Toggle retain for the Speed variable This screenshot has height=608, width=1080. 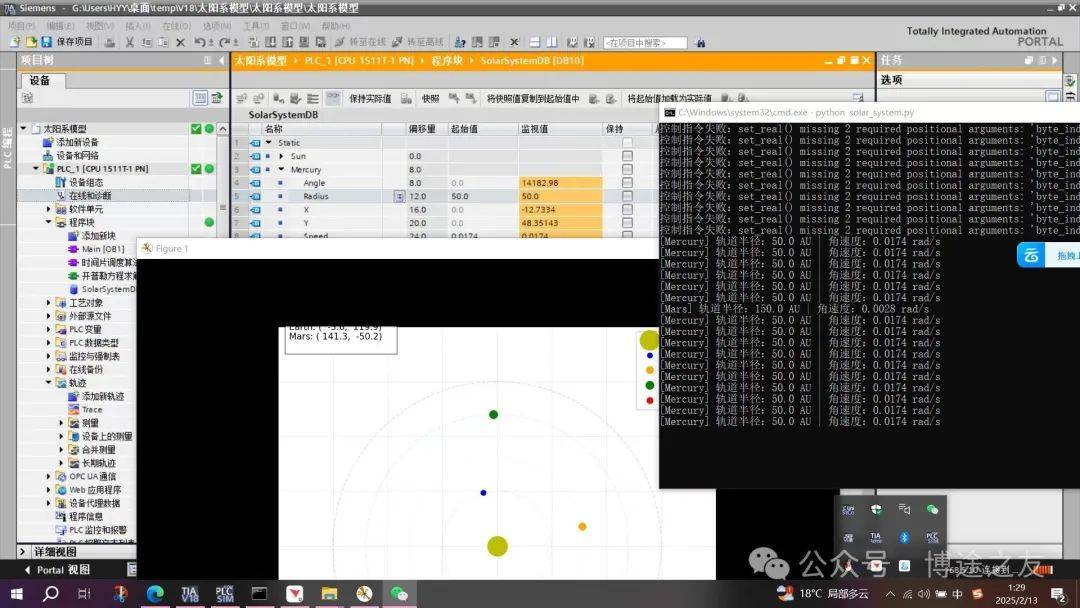pyautogui.click(x=628, y=235)
